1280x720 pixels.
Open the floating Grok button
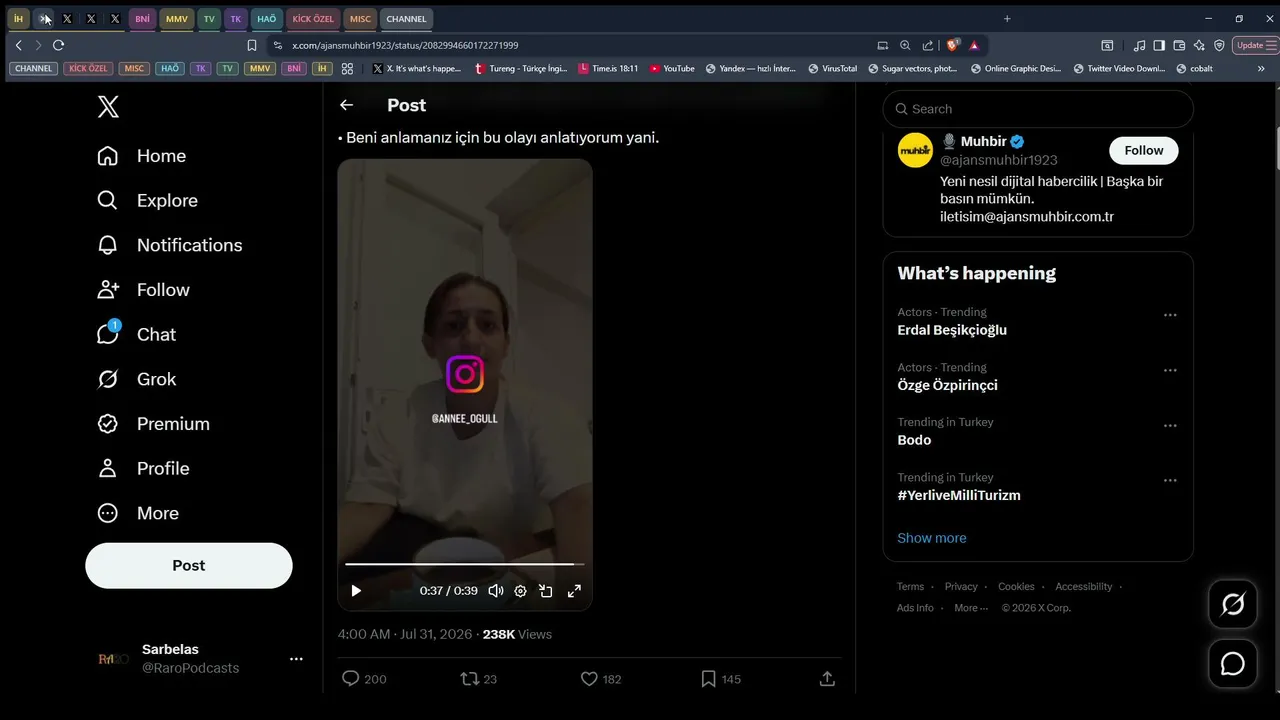click(x=1233, y=604)
